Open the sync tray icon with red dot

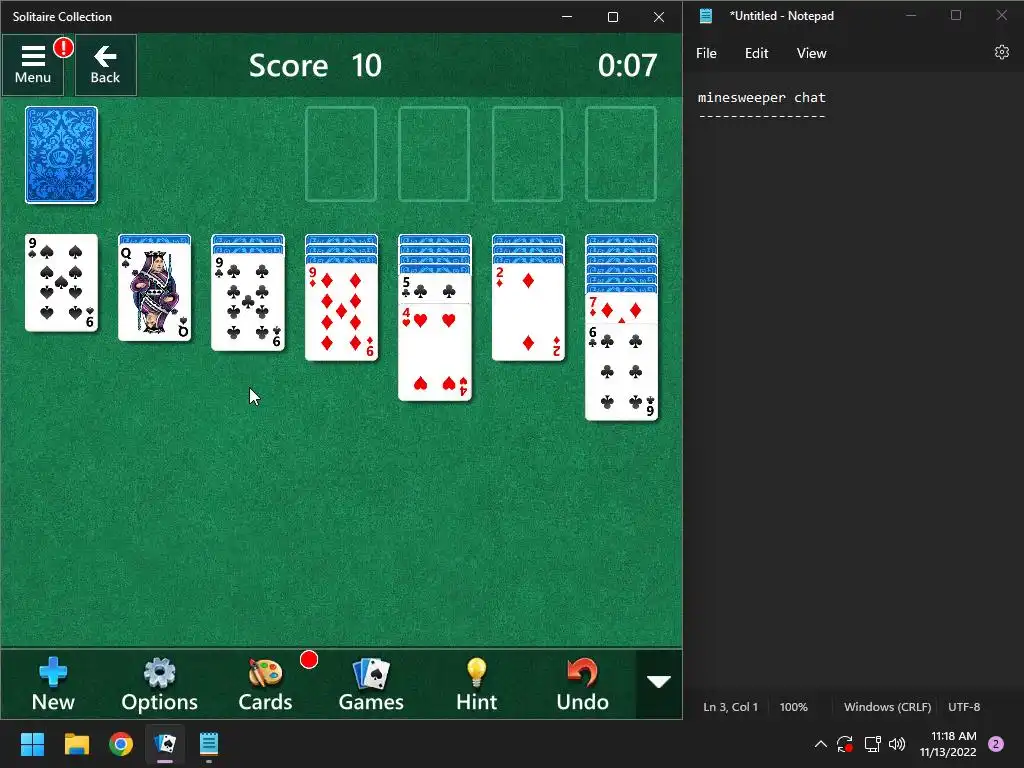[845, 744]
